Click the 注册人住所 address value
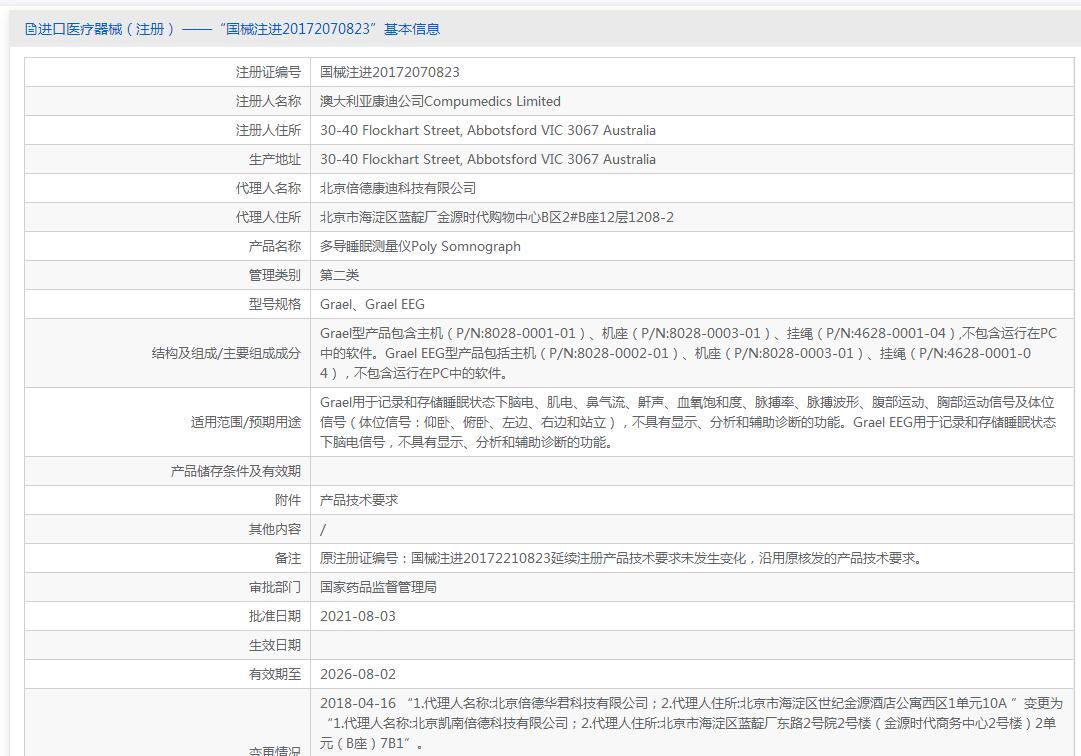The width and height of the screenshot is (1081, 756). (x=488, y=130)
